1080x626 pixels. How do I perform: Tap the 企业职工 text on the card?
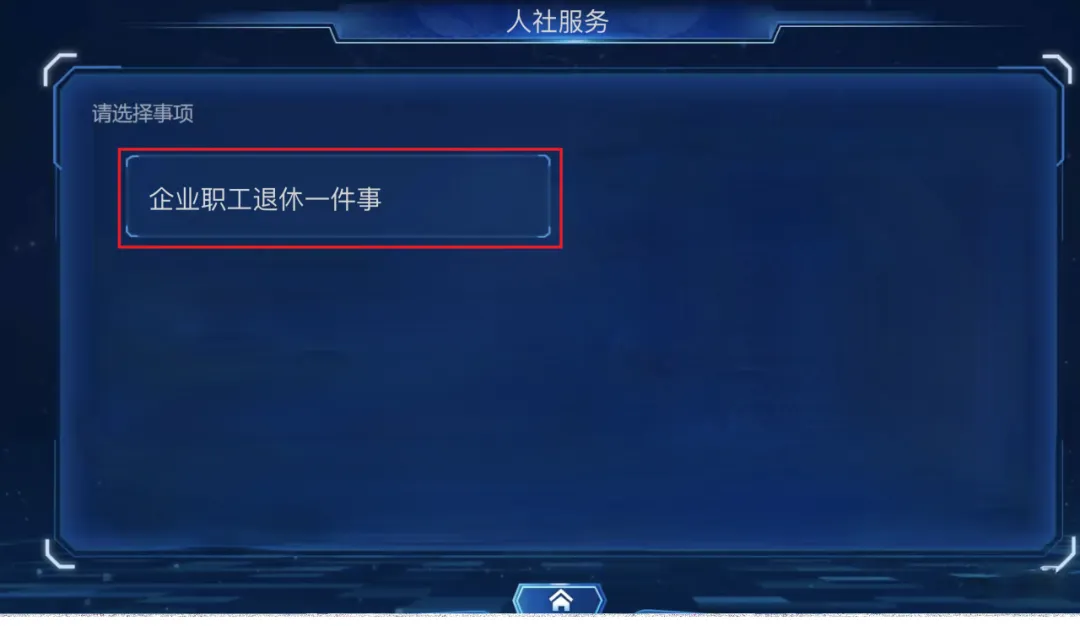point(200,199)
